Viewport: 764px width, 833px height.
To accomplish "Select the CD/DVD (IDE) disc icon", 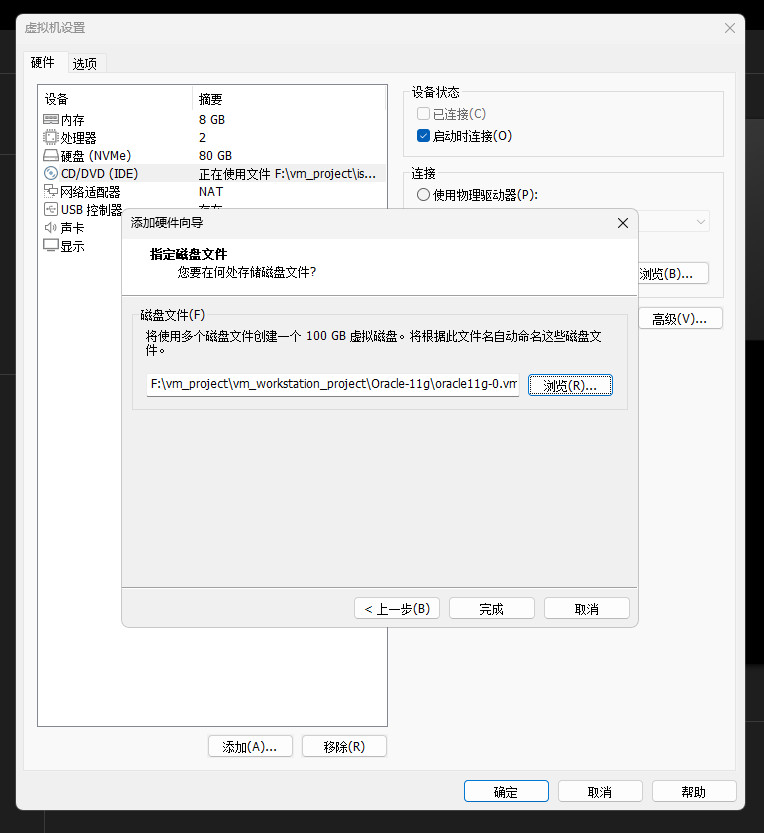I will [51, 174].
